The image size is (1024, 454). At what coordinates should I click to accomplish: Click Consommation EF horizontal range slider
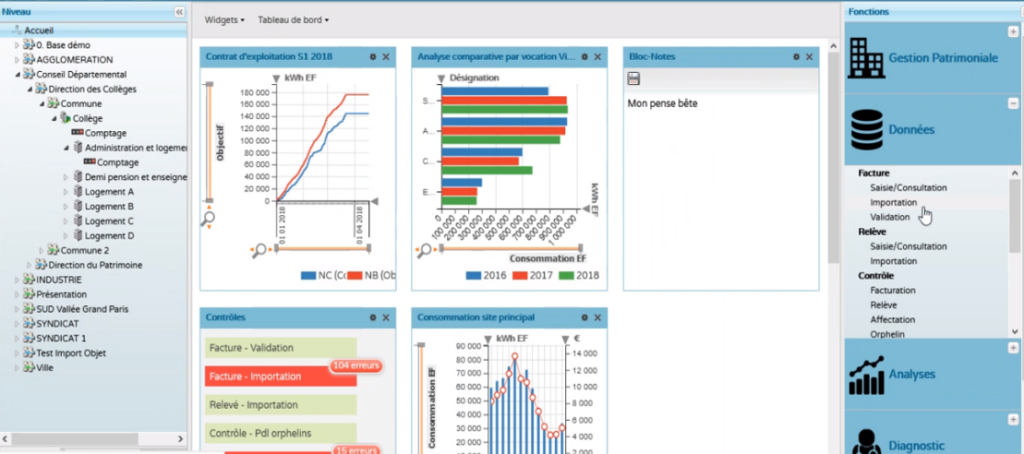[x=511, y=248]
